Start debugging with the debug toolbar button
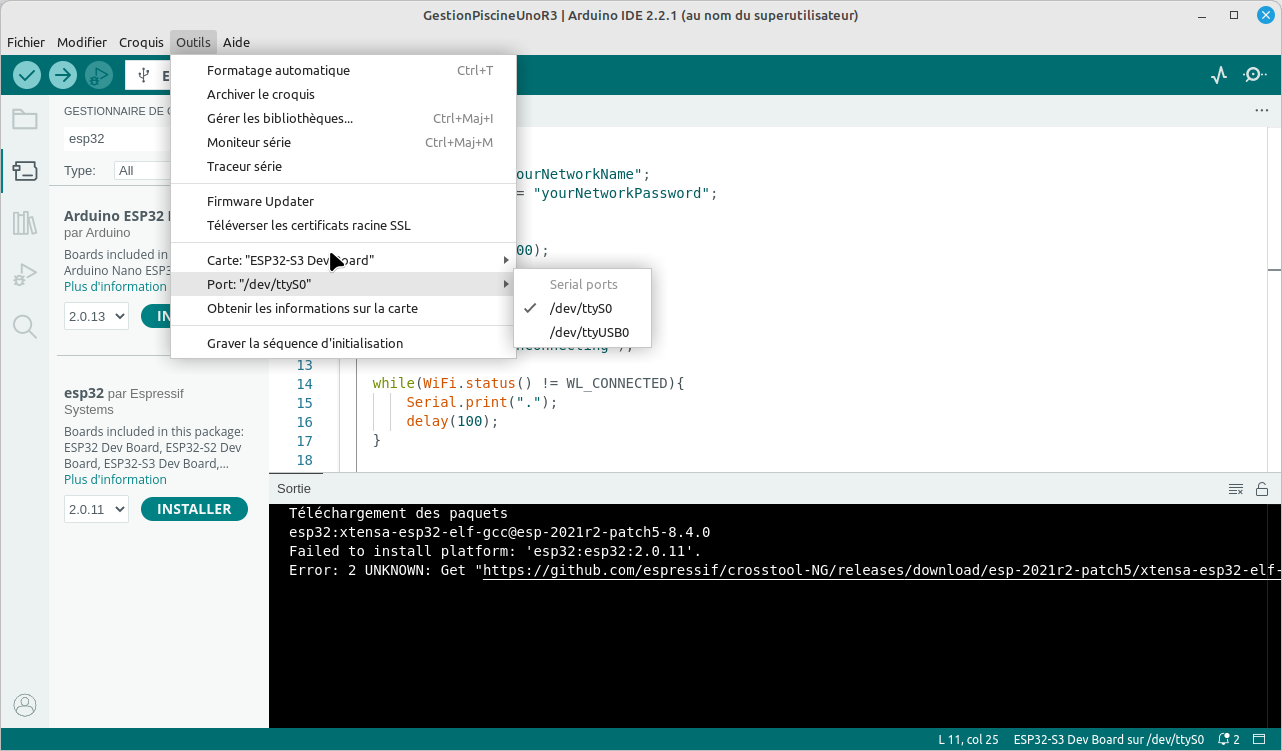 [98, 75]
